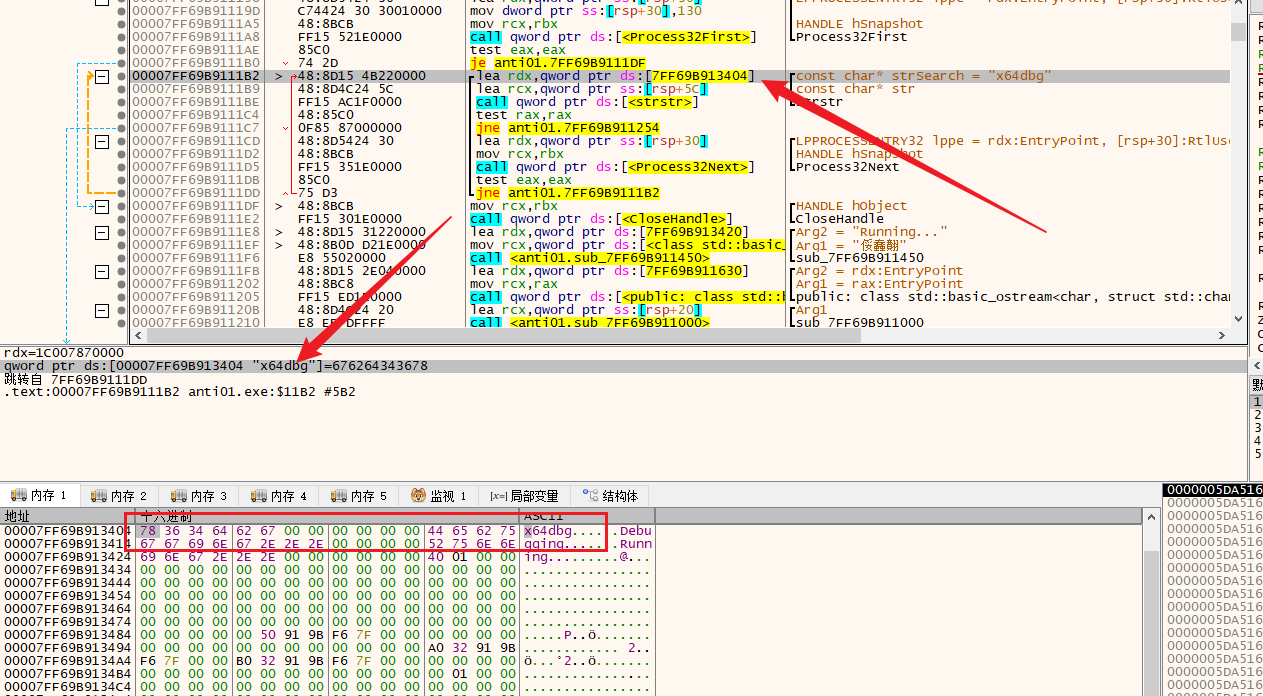The width and height of the screenshot is (1263, 696).
Task: Click the memory icon on 内存 3 tab
Action: point(178,496)
